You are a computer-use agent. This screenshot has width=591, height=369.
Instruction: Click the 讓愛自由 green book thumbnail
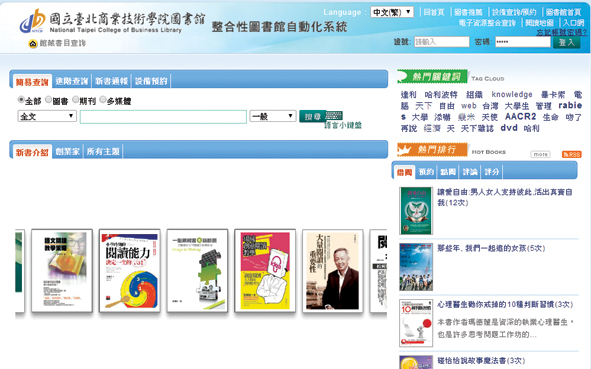(416, 211)
